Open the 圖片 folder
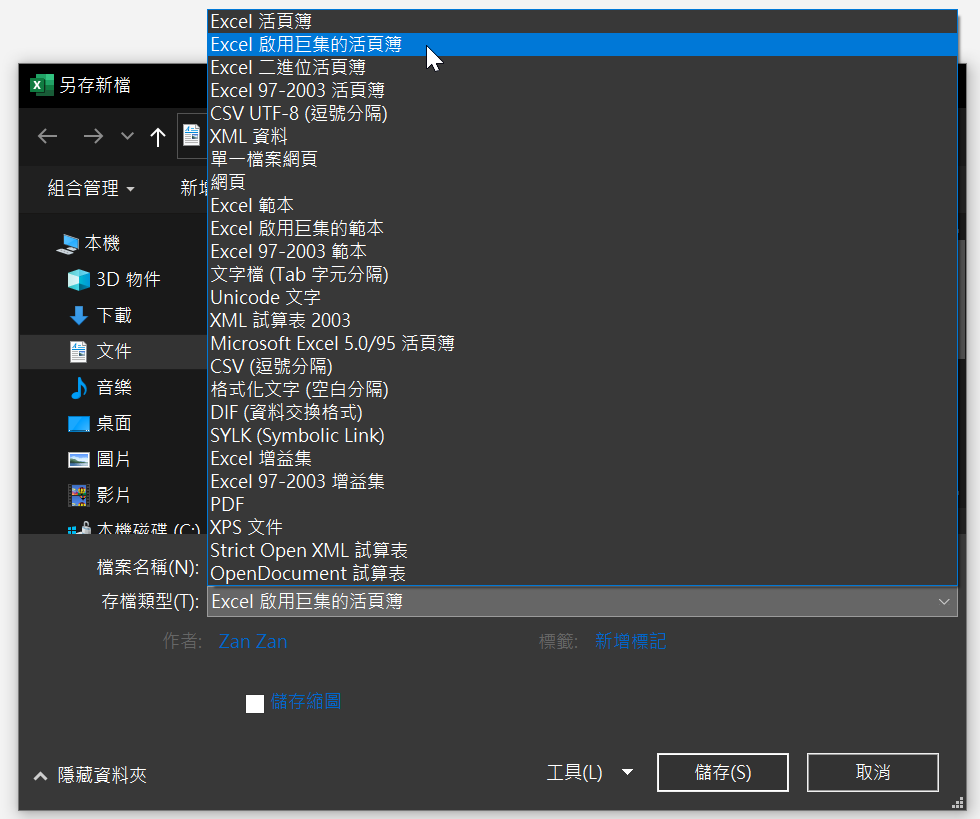980x819 pixels. click(x=114, y=459)
